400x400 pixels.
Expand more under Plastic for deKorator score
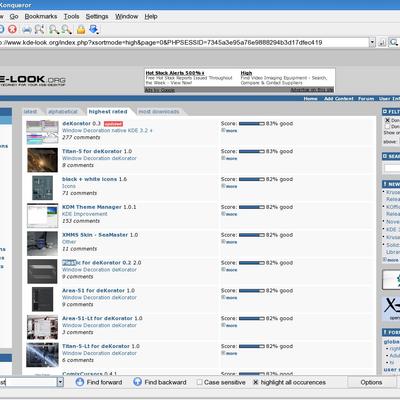pos(229,270)
